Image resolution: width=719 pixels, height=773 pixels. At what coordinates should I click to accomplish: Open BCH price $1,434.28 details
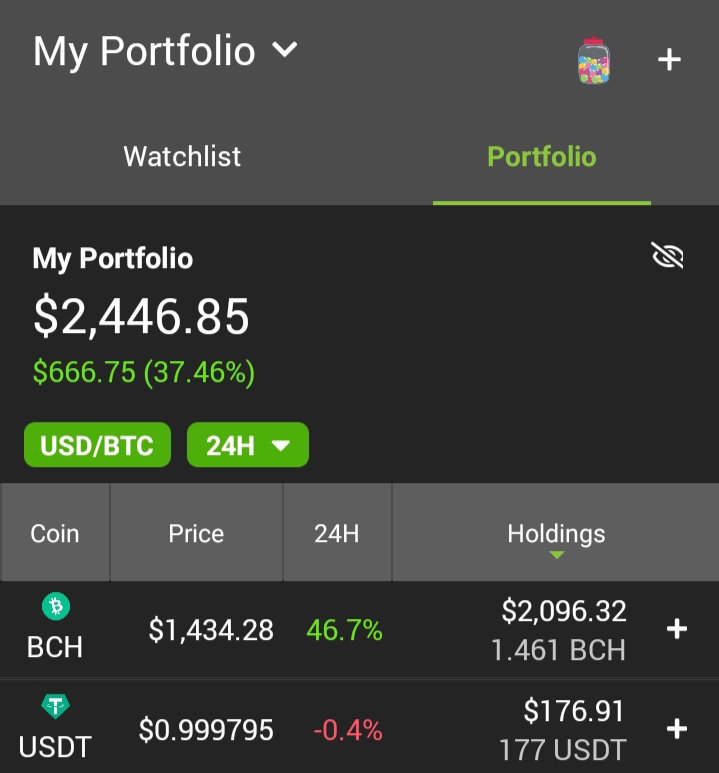[211, 630]
